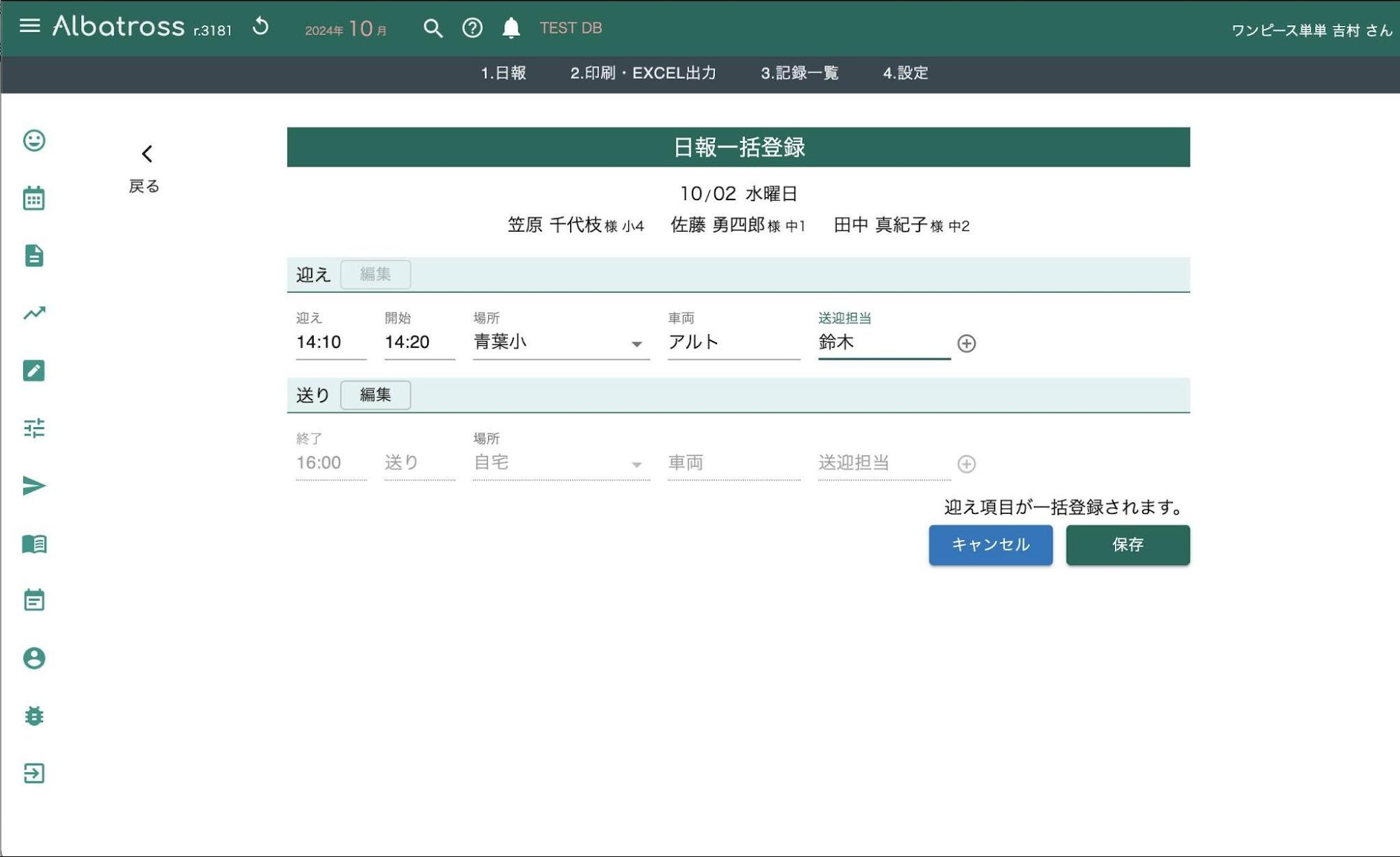Viewport: 1400px width, 857px height.
Task: Click the reload refresh icon
Action: [261, 27]
